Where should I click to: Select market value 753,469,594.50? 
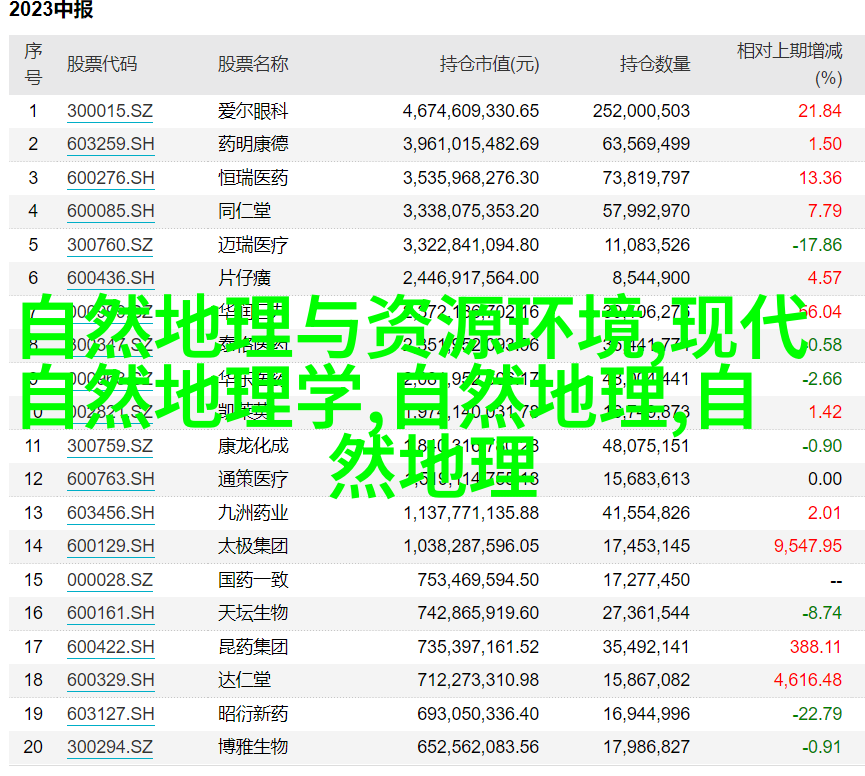[x=478, y=581]
